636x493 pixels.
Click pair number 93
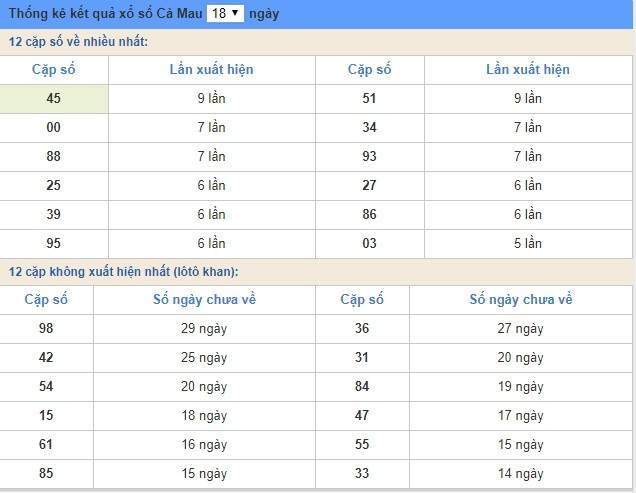tap(370, 156)
